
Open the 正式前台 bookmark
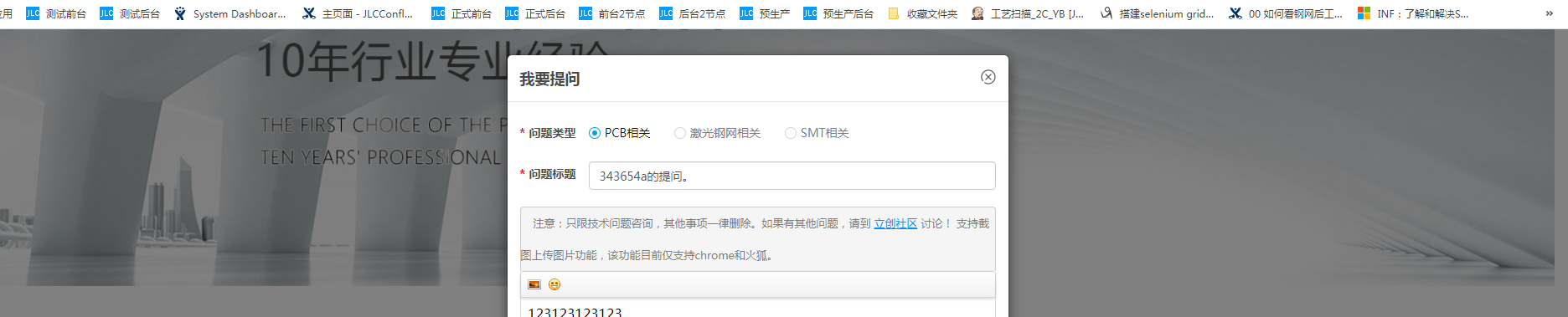[x=462, y=13]
